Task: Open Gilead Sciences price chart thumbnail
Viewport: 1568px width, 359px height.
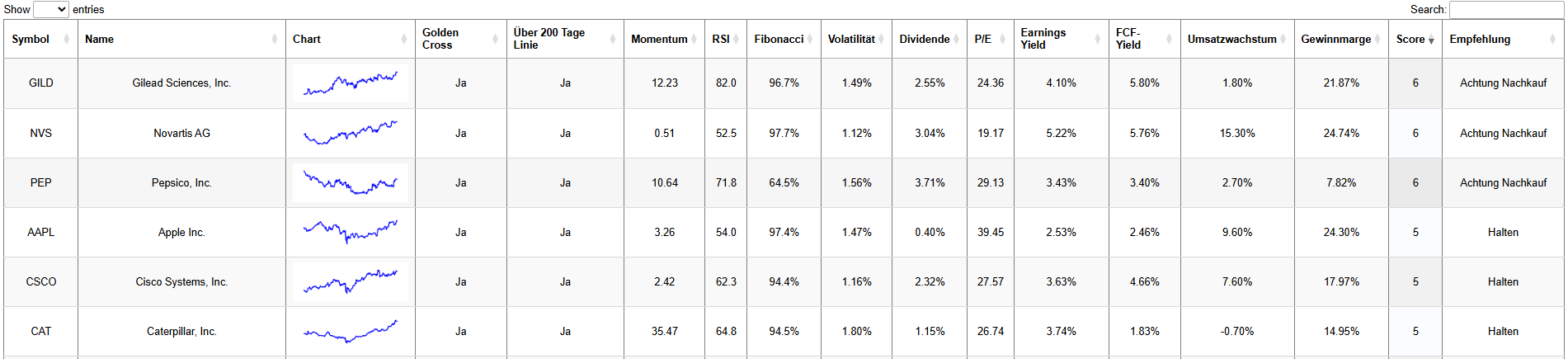Action: [x=351, y=83]
